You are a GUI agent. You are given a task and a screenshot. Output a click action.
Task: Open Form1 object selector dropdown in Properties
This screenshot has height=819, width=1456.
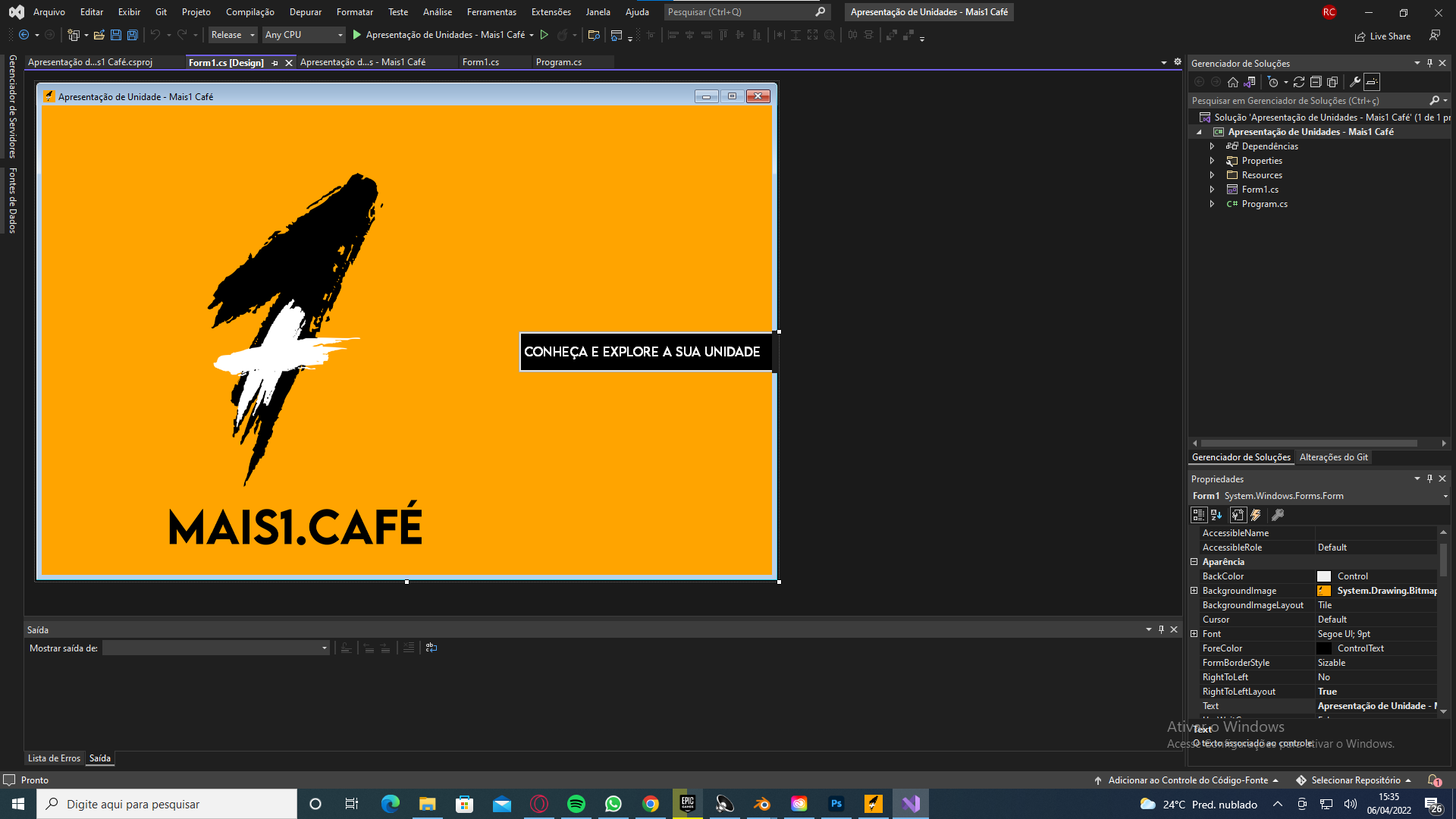click(x=1445, y=496)
